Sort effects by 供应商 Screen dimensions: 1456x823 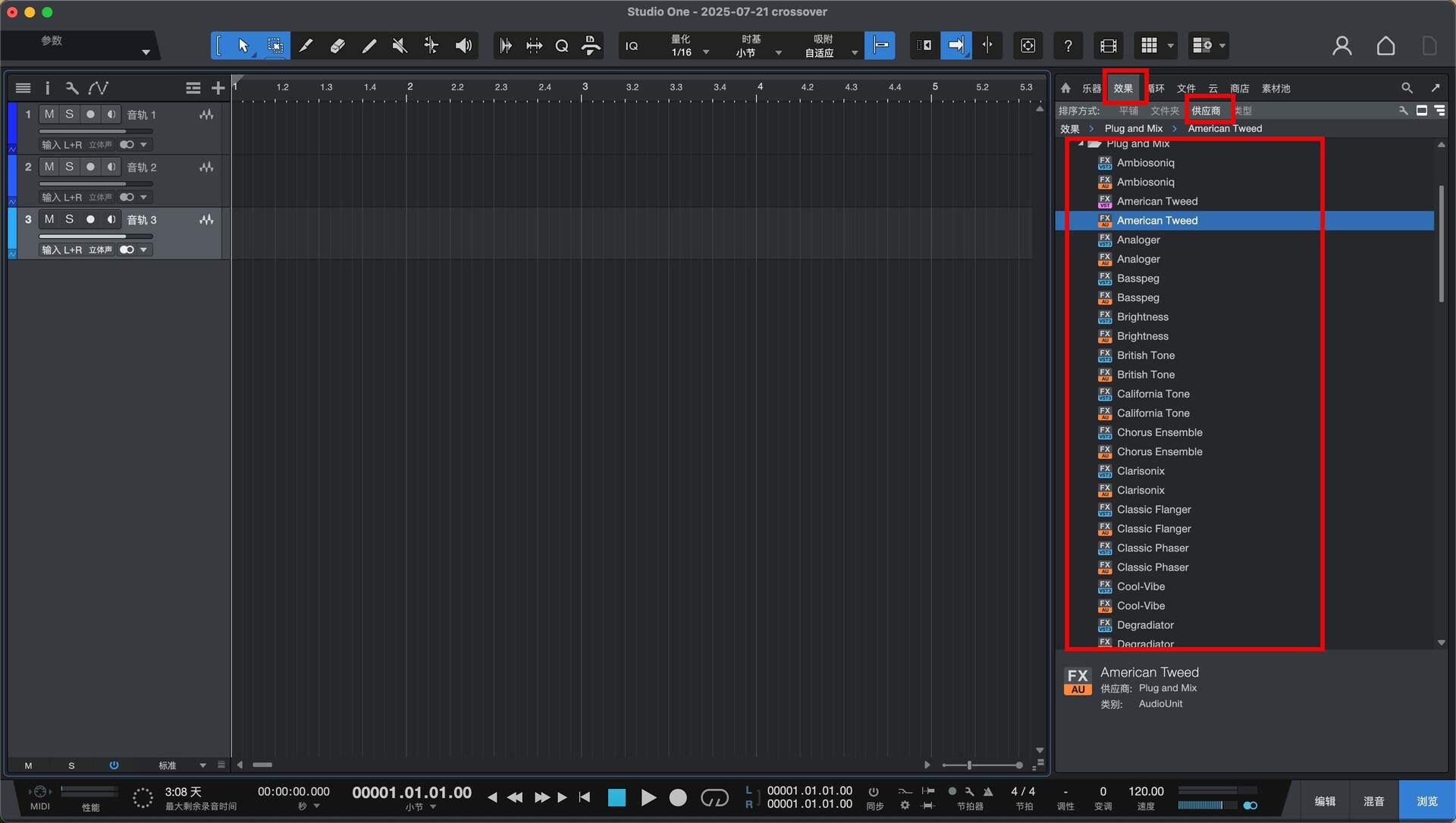tap(1206, 111)
